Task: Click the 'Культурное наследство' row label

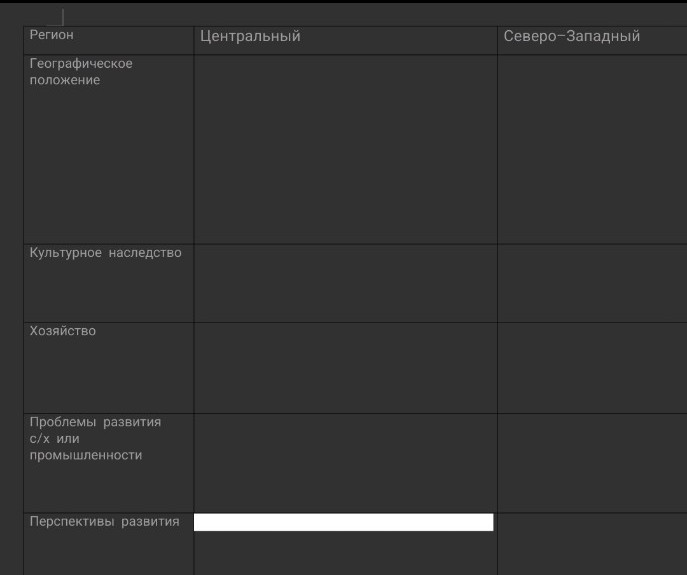Action: point(106,253)
